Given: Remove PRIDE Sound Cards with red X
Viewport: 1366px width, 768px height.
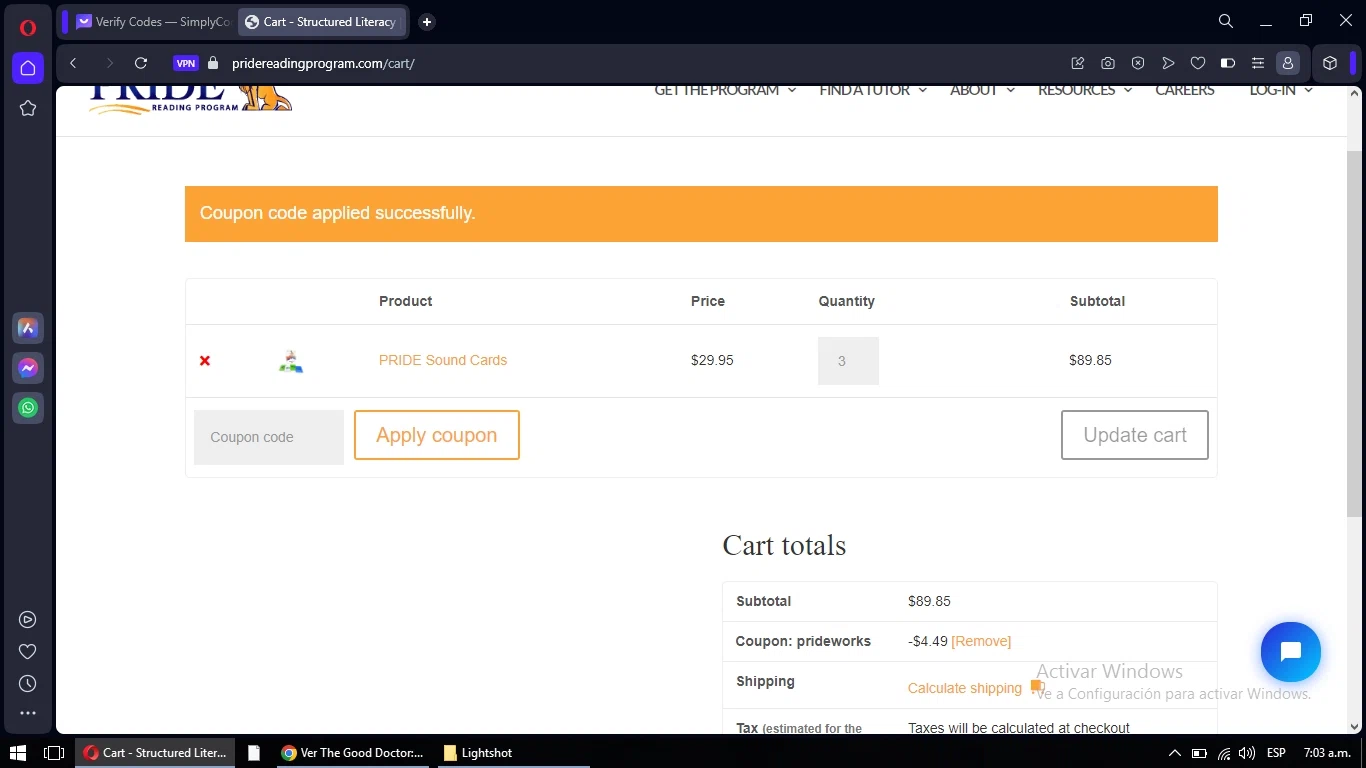Looking at the screenshot, I should click(205, 361).
